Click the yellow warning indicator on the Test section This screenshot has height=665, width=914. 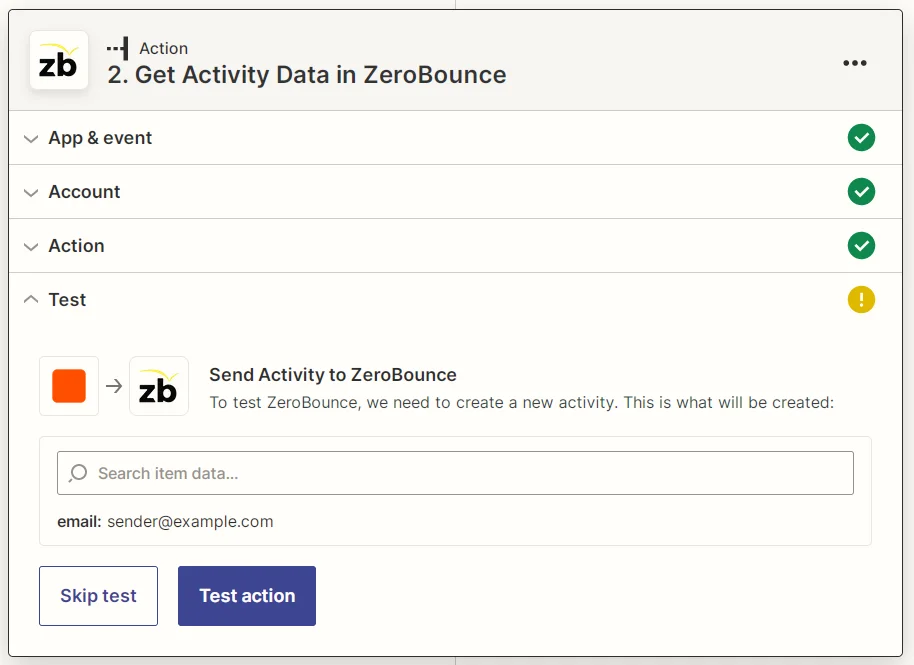coord(861,299)
